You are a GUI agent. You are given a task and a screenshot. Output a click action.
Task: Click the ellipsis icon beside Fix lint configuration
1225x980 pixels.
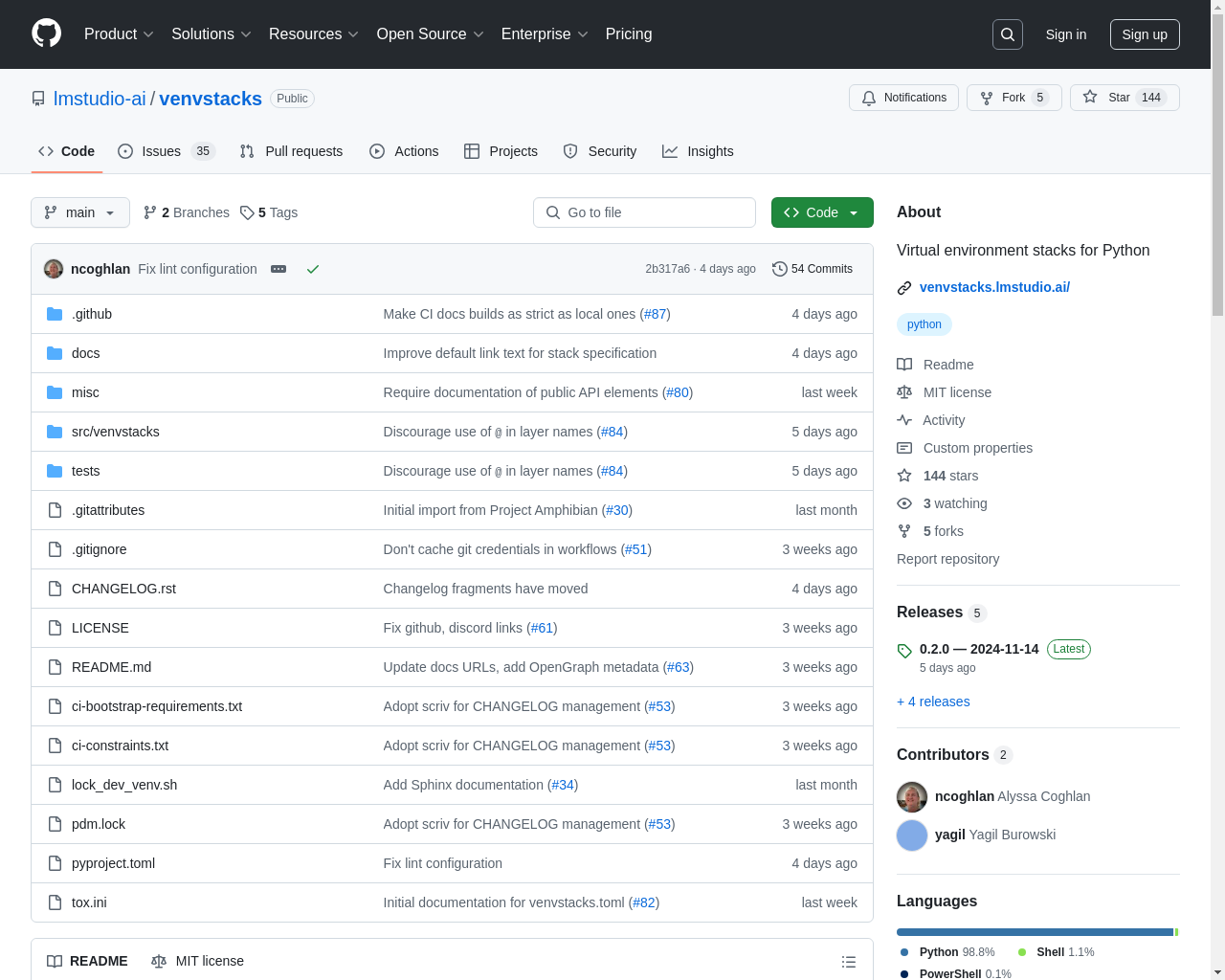278,269
